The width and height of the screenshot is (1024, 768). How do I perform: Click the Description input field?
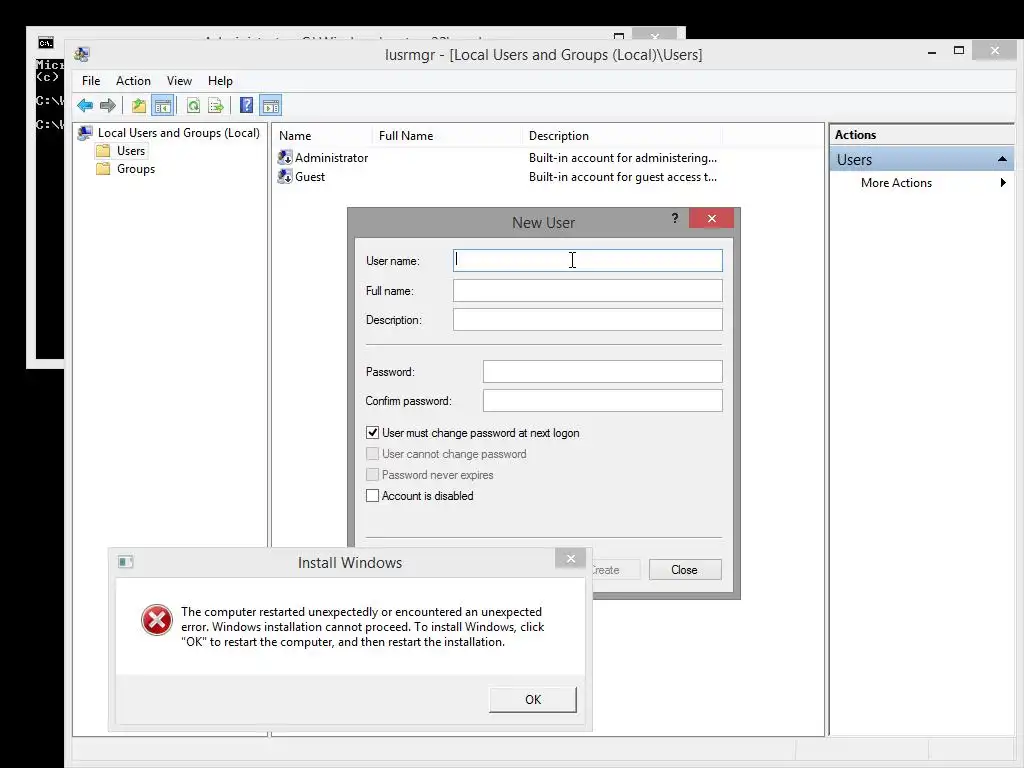pos(588,319)
